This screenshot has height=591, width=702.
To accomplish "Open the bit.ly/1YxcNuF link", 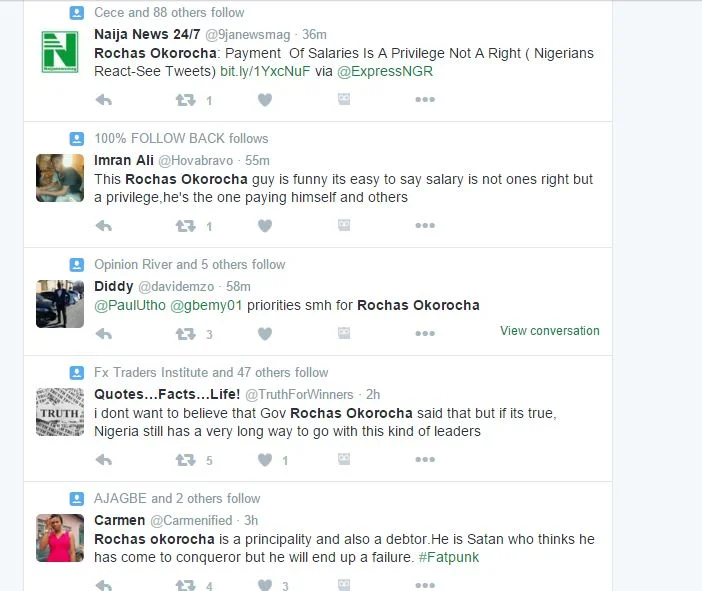I will pyautogui.click(x=265, y=72).
